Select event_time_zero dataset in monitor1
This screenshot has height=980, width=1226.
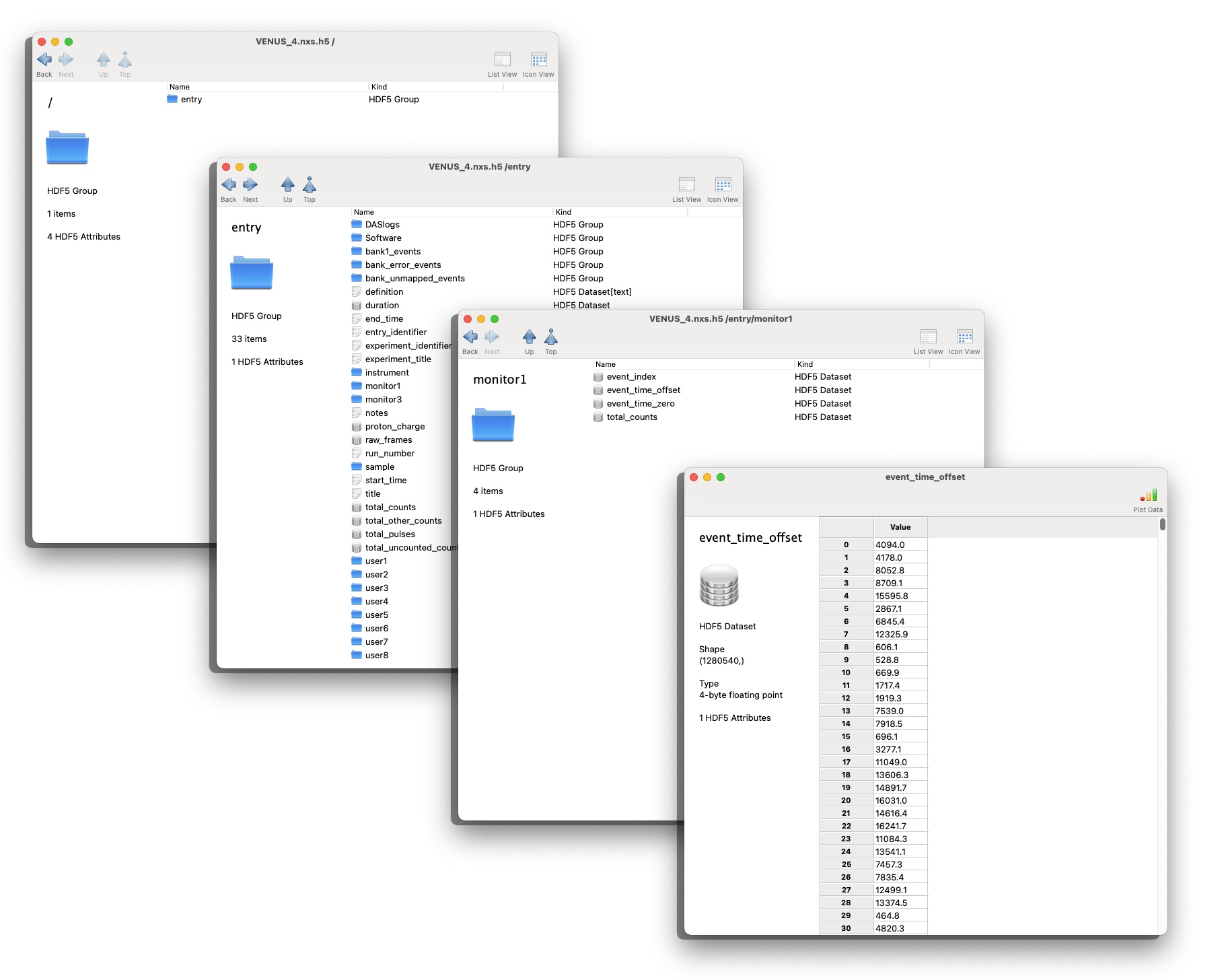coord(640,404)
